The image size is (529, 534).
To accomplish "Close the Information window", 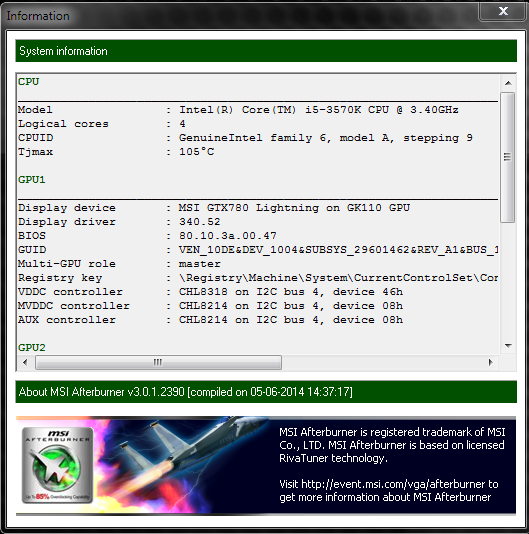I will click(502, 11).
